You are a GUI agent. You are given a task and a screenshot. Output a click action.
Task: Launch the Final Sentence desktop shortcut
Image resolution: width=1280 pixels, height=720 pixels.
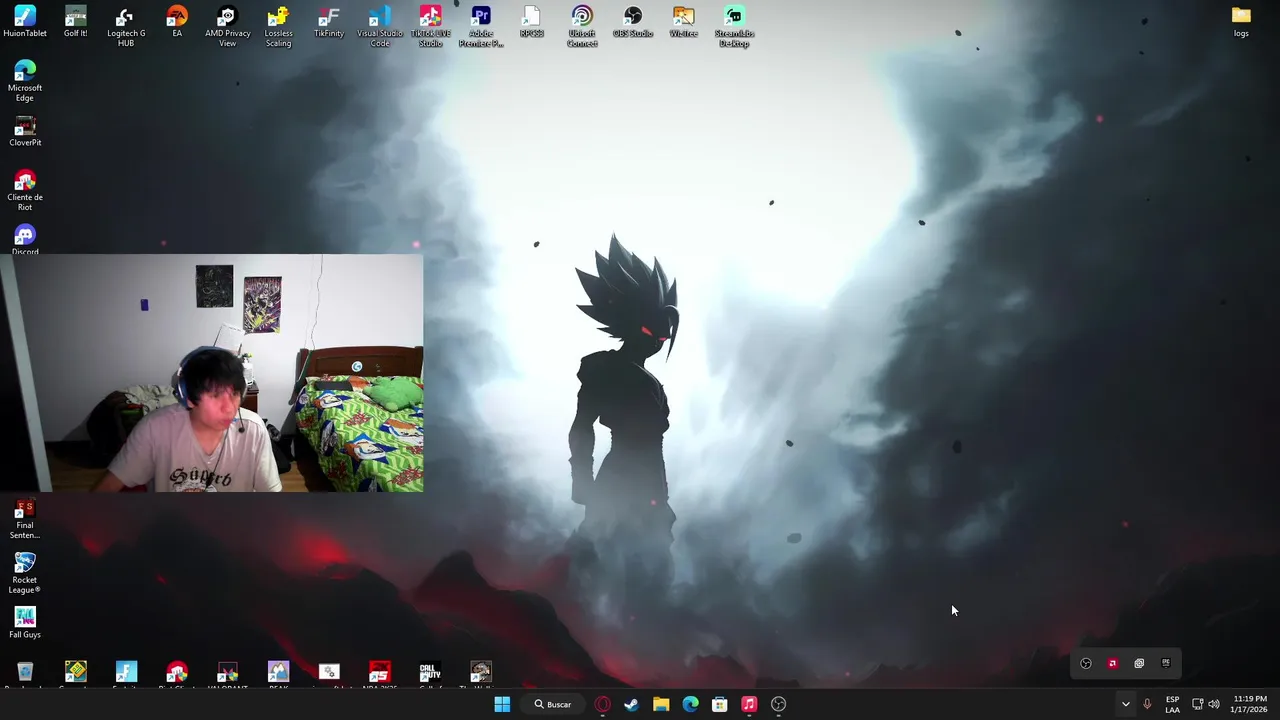25,519
